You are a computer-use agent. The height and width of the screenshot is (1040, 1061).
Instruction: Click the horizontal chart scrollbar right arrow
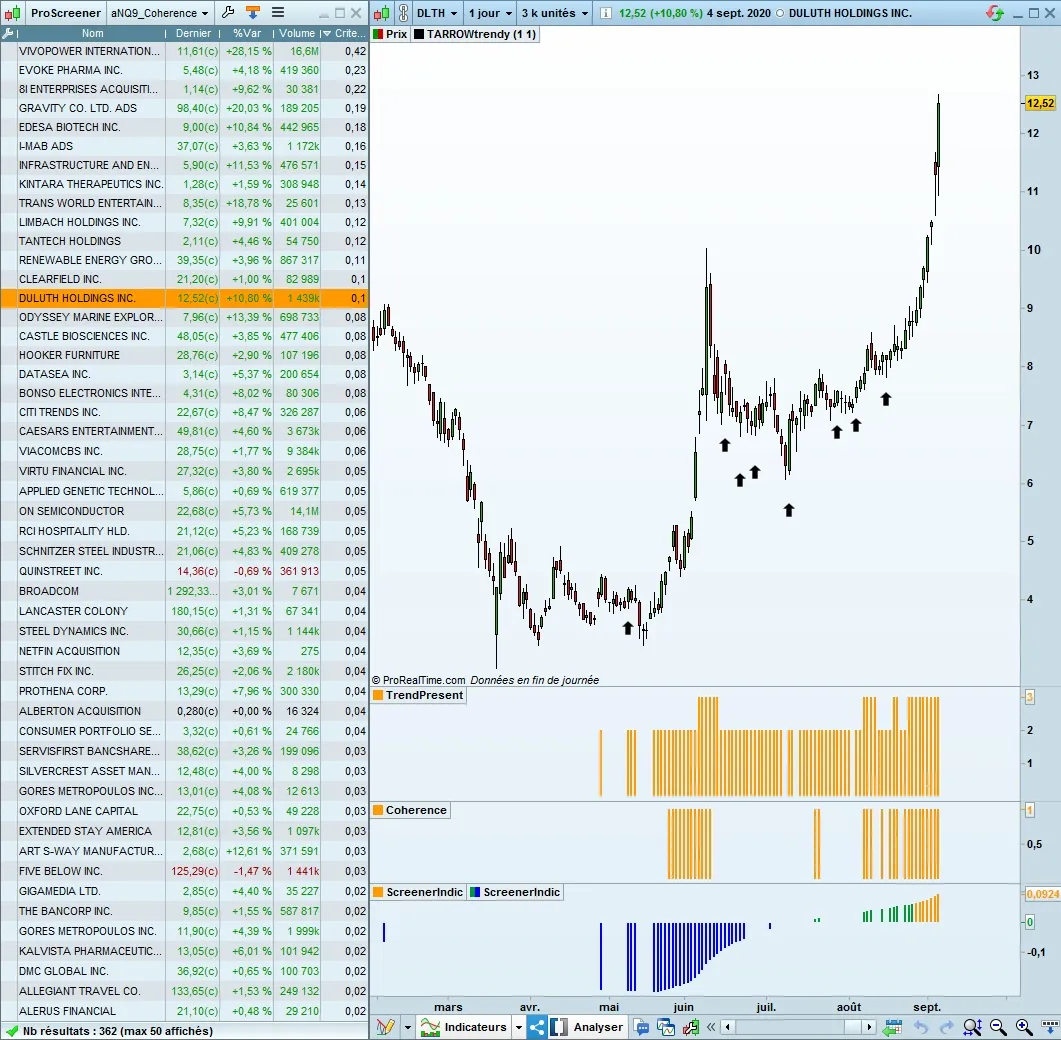pyautogui.click(x=868, y=1027)
